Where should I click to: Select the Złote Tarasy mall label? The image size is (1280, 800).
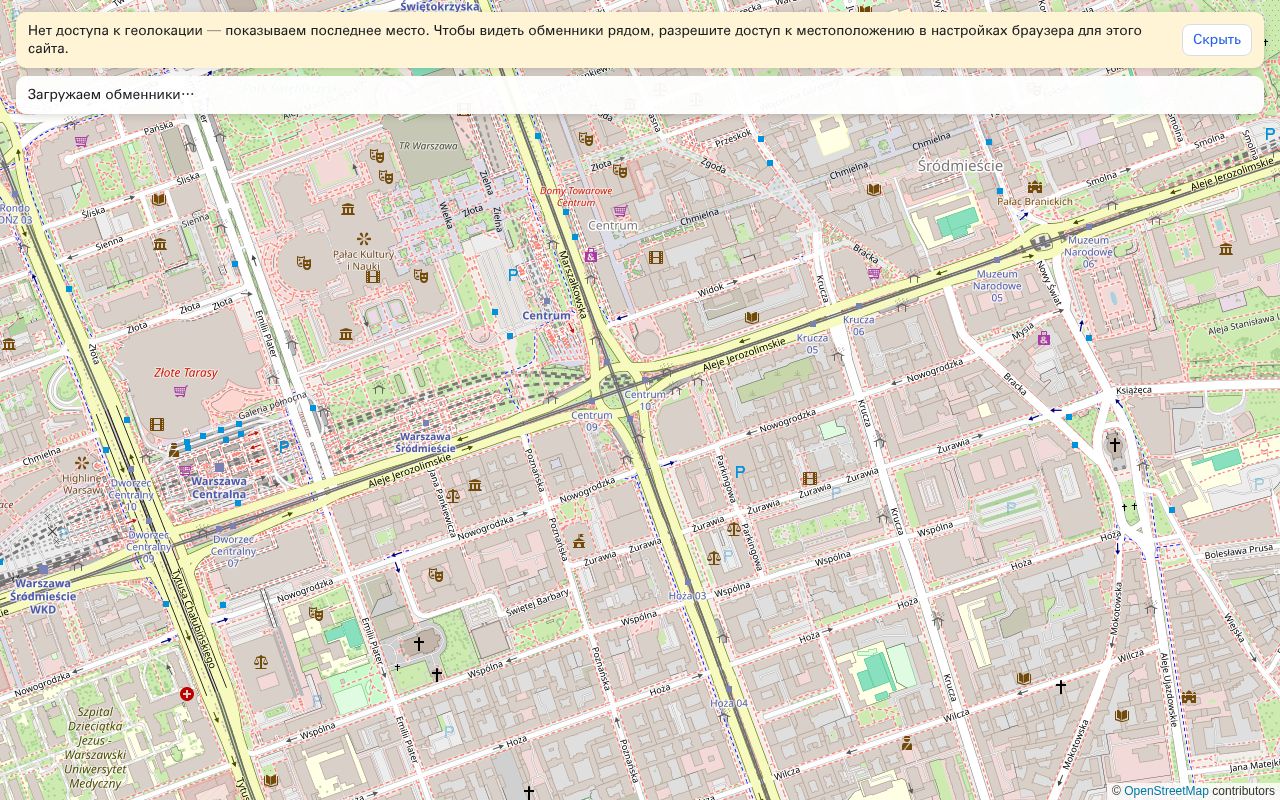[186, 373]
